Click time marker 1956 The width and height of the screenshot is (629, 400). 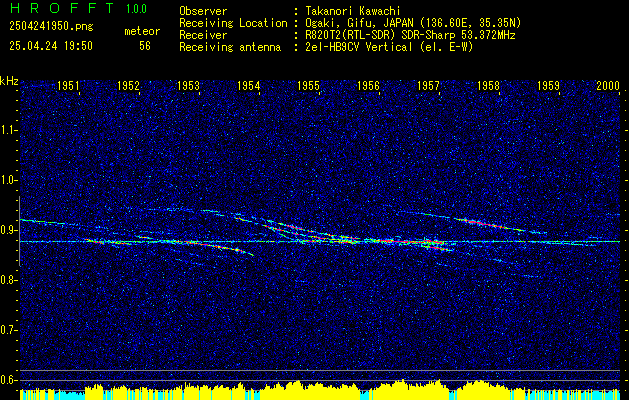(368, 85)
